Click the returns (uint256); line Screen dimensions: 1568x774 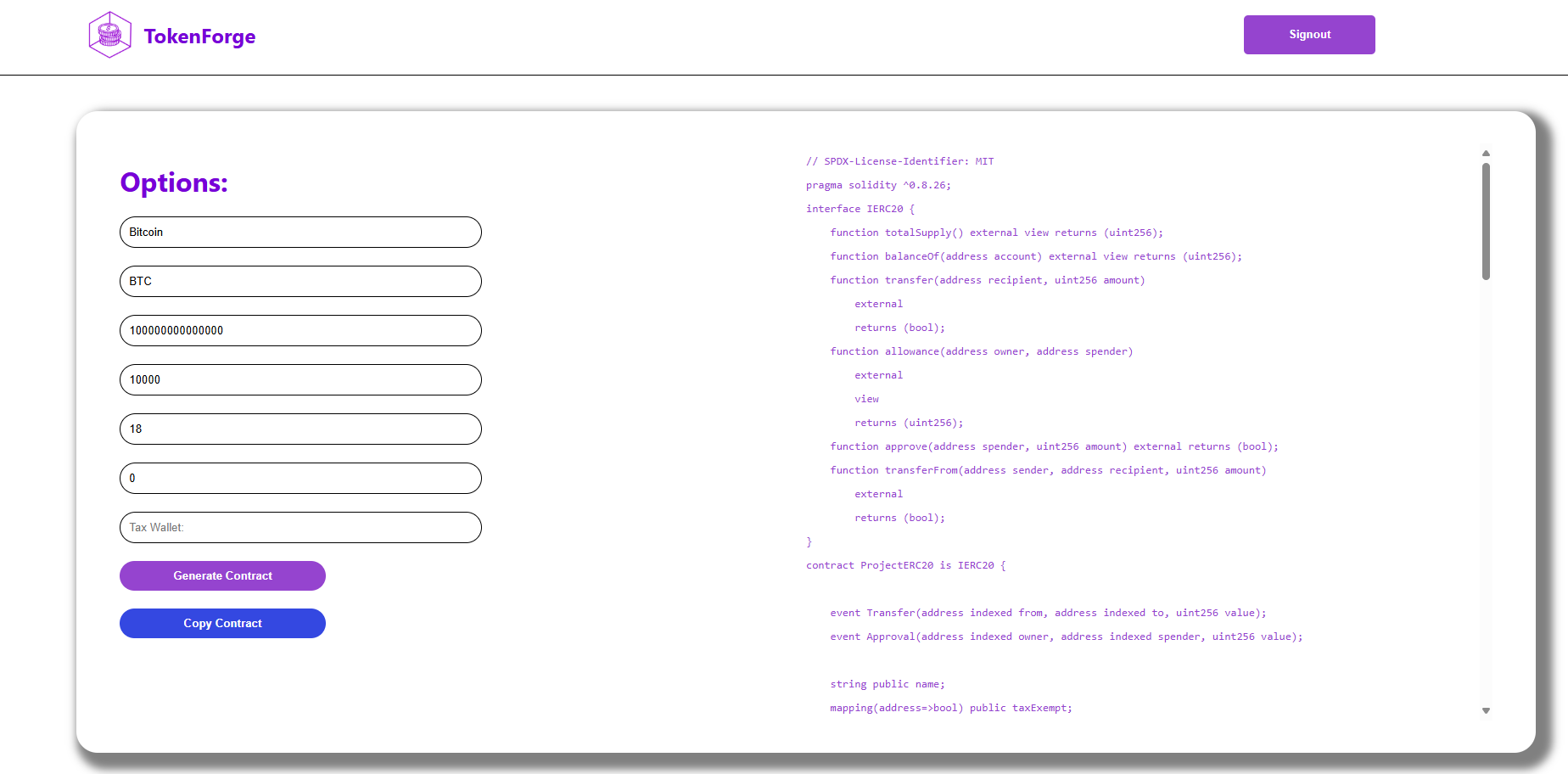coord(909,423)
